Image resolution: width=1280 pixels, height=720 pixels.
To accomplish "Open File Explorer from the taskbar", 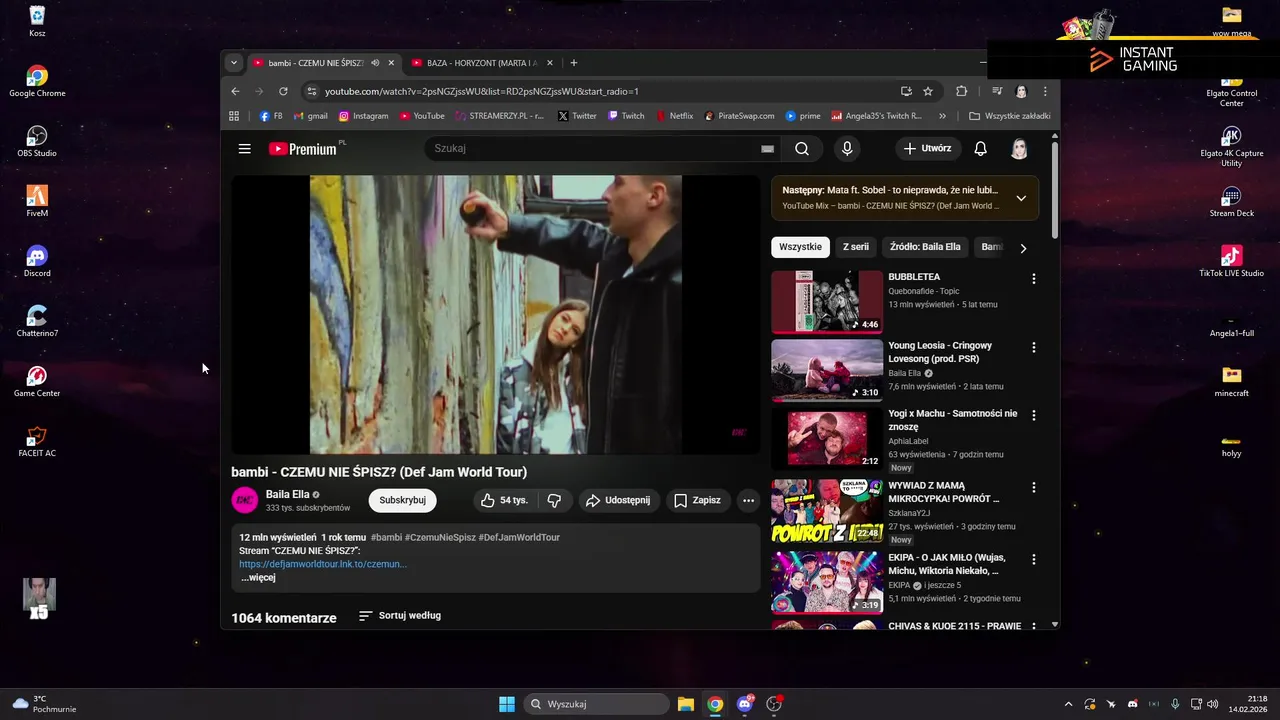I will coord(686,704).
